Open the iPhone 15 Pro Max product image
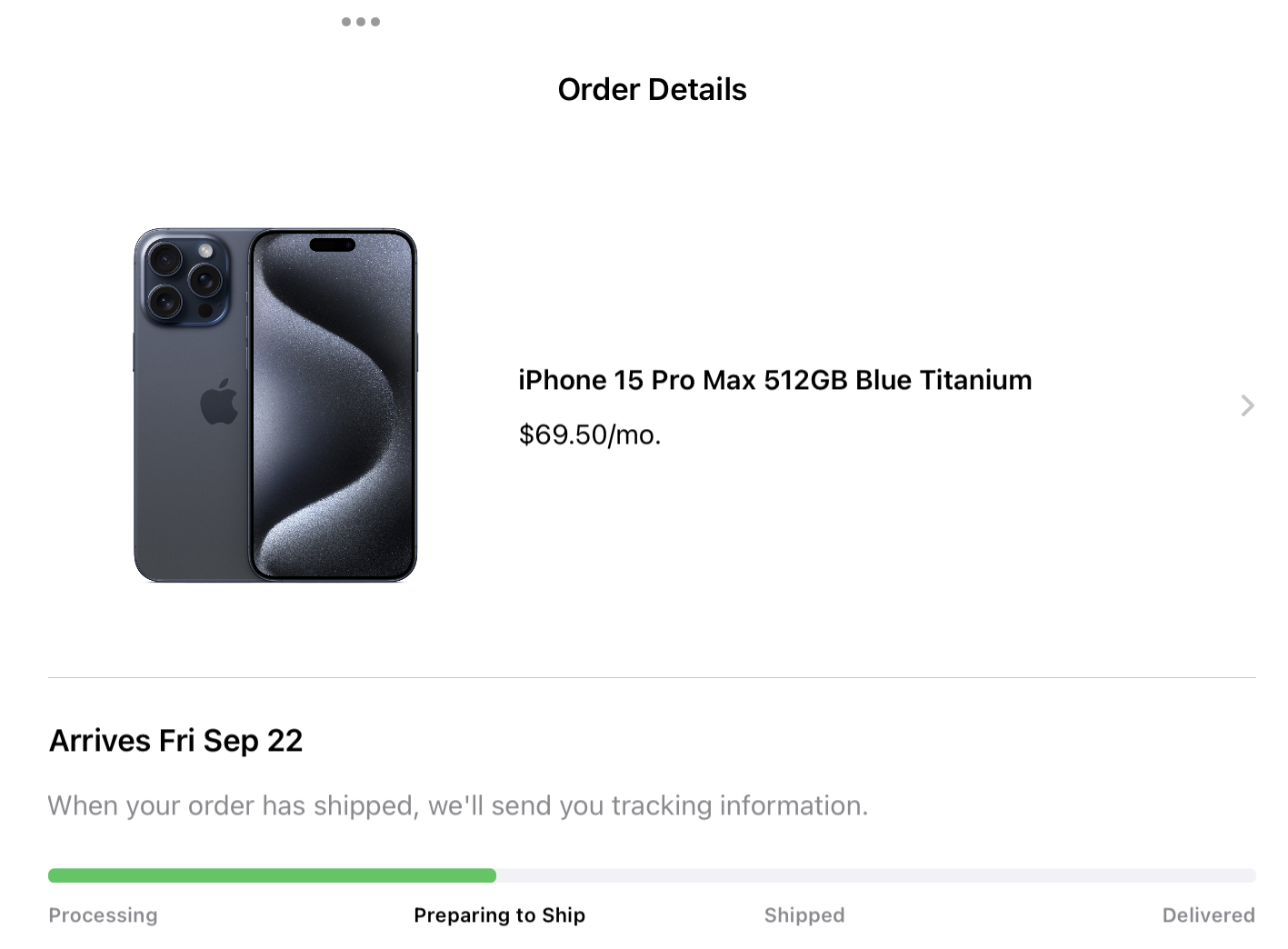 pyautogui.click(x=275, y=405)
